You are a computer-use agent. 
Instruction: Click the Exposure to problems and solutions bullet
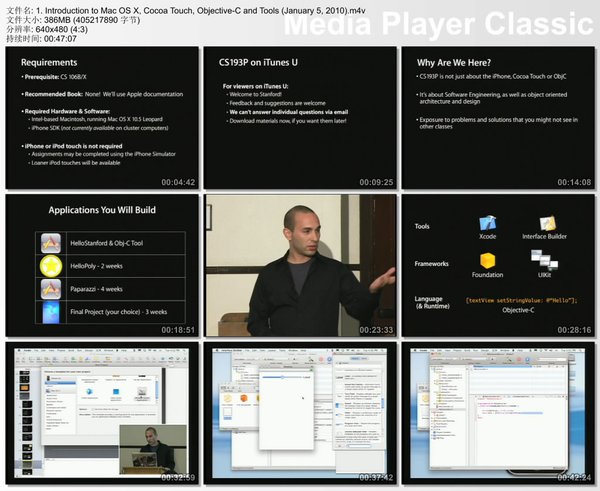click(497, 123)
